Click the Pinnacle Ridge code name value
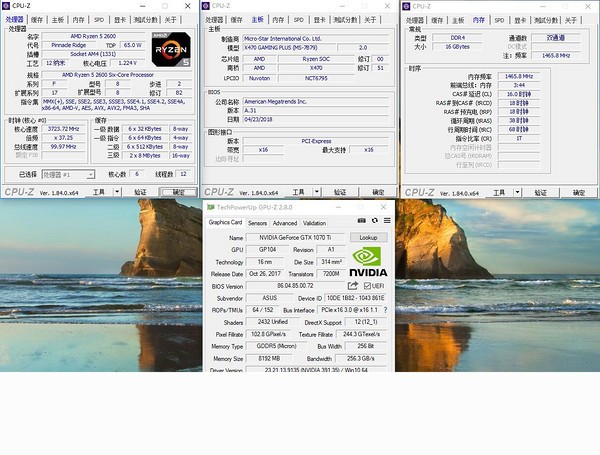Image resolution: width=600 pixels, height=455 pixels. click(69, 45)
